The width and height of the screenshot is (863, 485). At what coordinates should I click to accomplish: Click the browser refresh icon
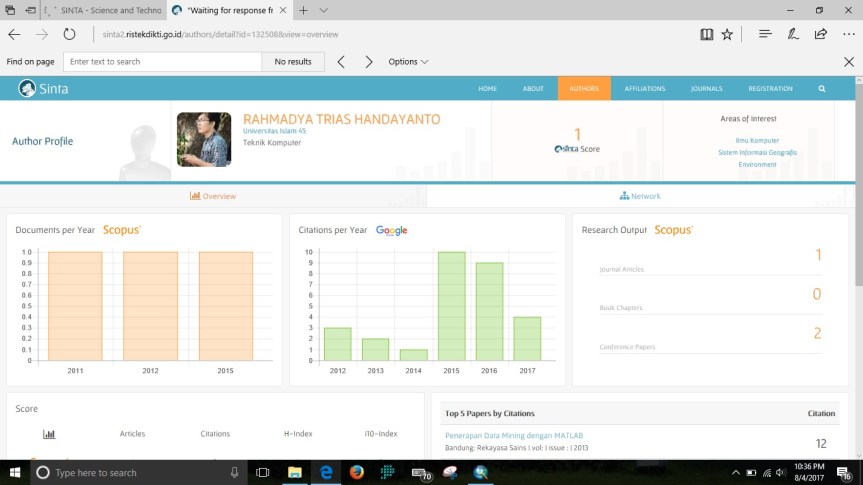69,34
